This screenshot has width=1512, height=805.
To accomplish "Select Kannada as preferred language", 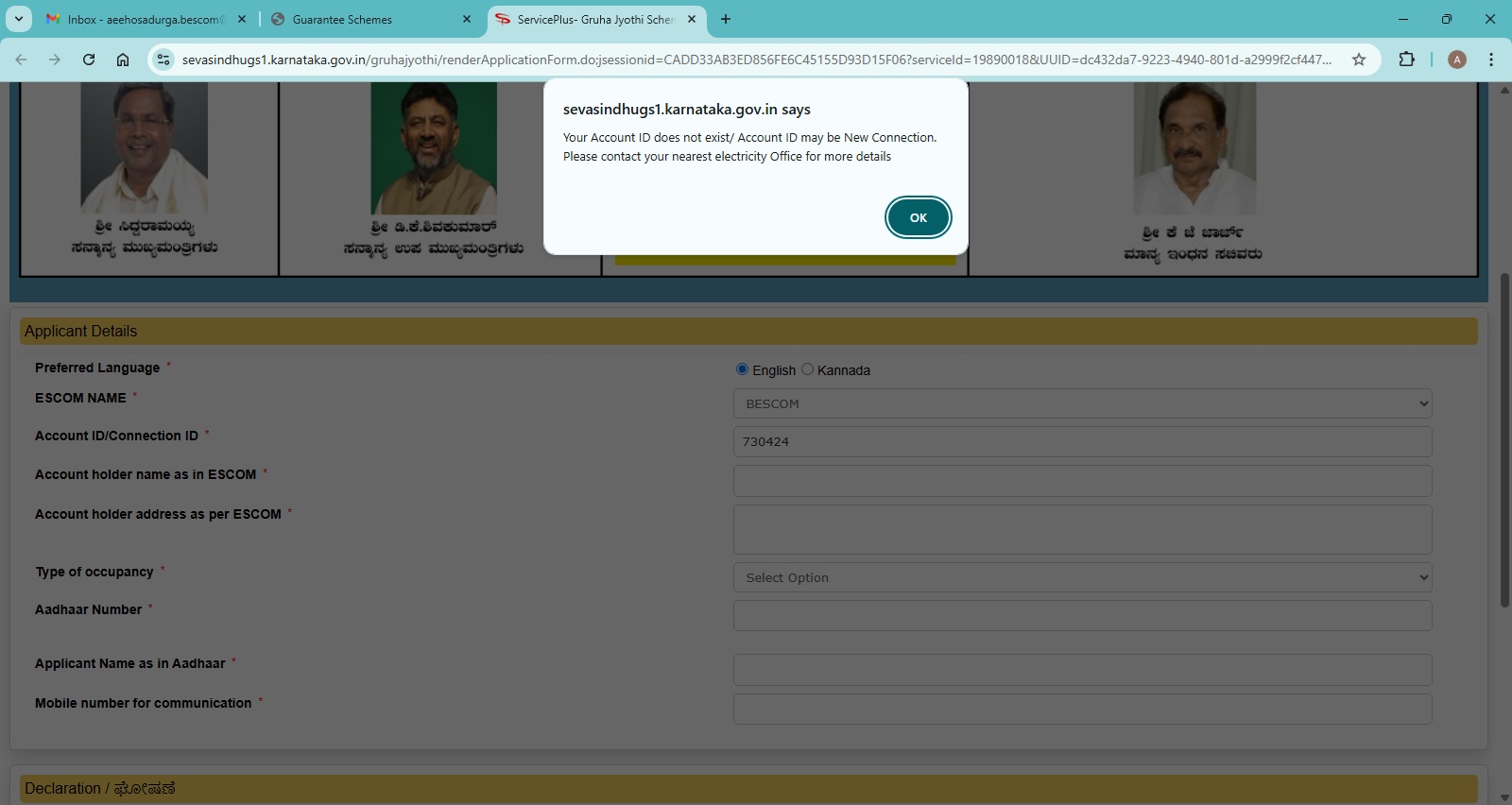I will pos(807,369).
